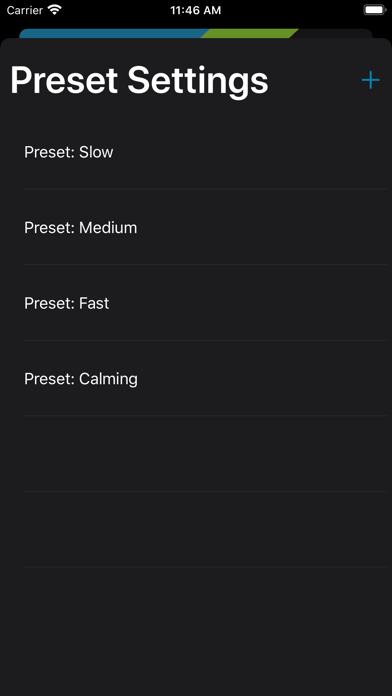The width and height of the screenshot is (392, 696).
Task: Click the first empty row below Calming
Action: click(x=196, y=454)
